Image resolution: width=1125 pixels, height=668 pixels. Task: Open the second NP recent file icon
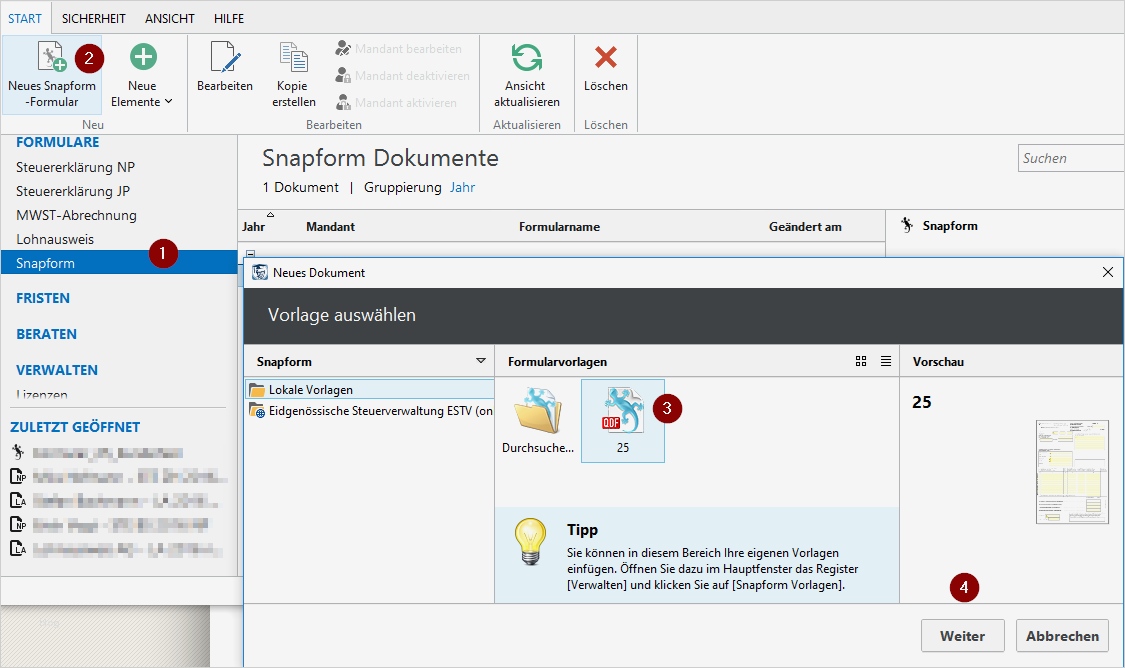click(x=18, y=524)
